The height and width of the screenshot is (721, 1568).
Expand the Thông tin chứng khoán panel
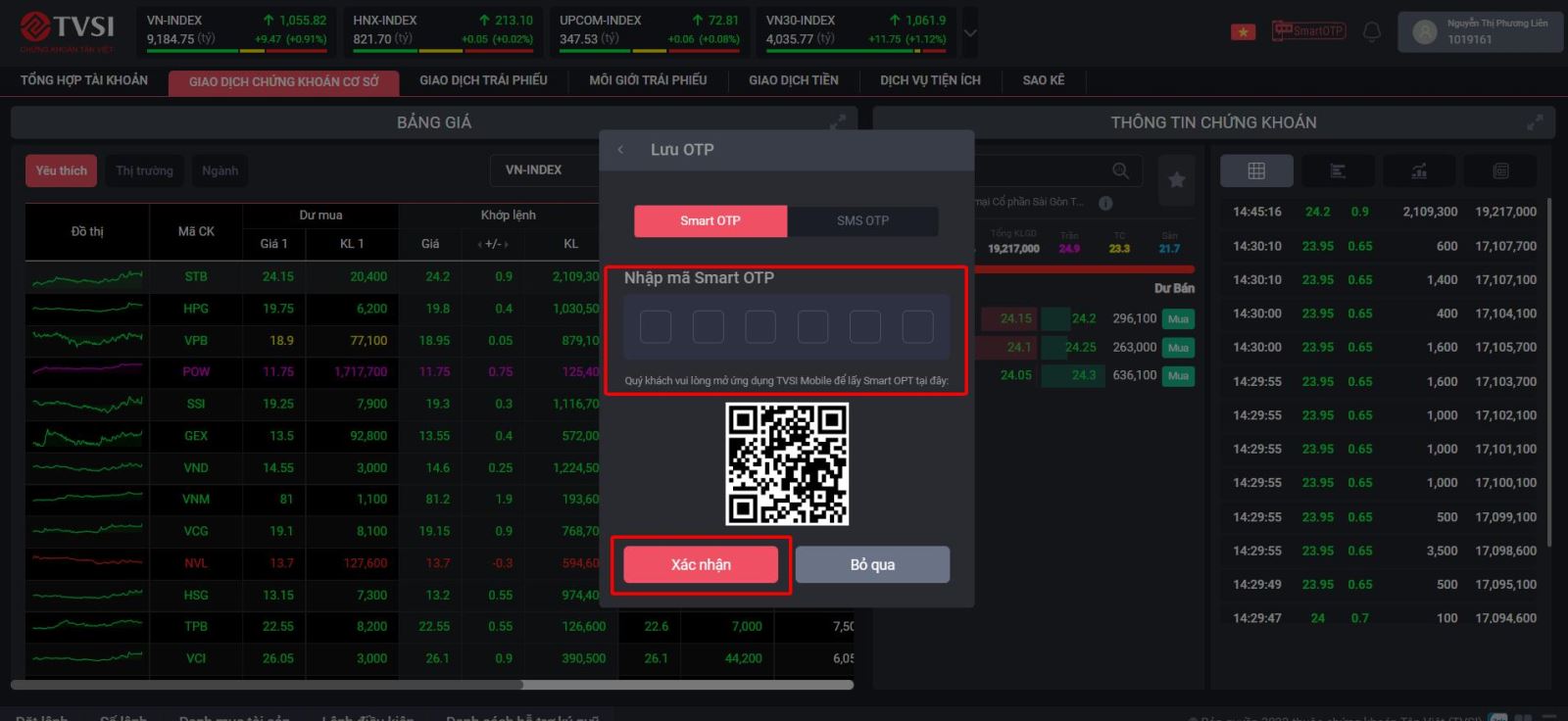pos(1534,122)
